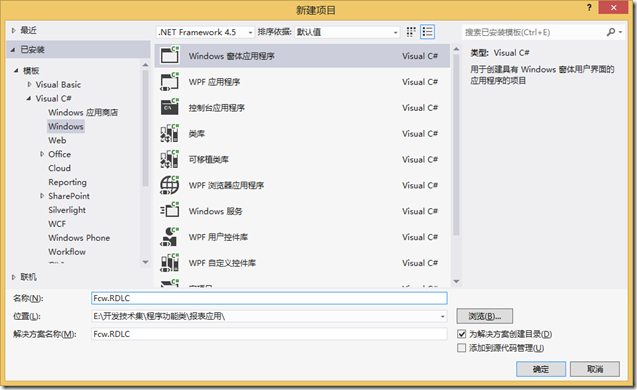Select the 可移植类库 portable library icon

point(170,159)
